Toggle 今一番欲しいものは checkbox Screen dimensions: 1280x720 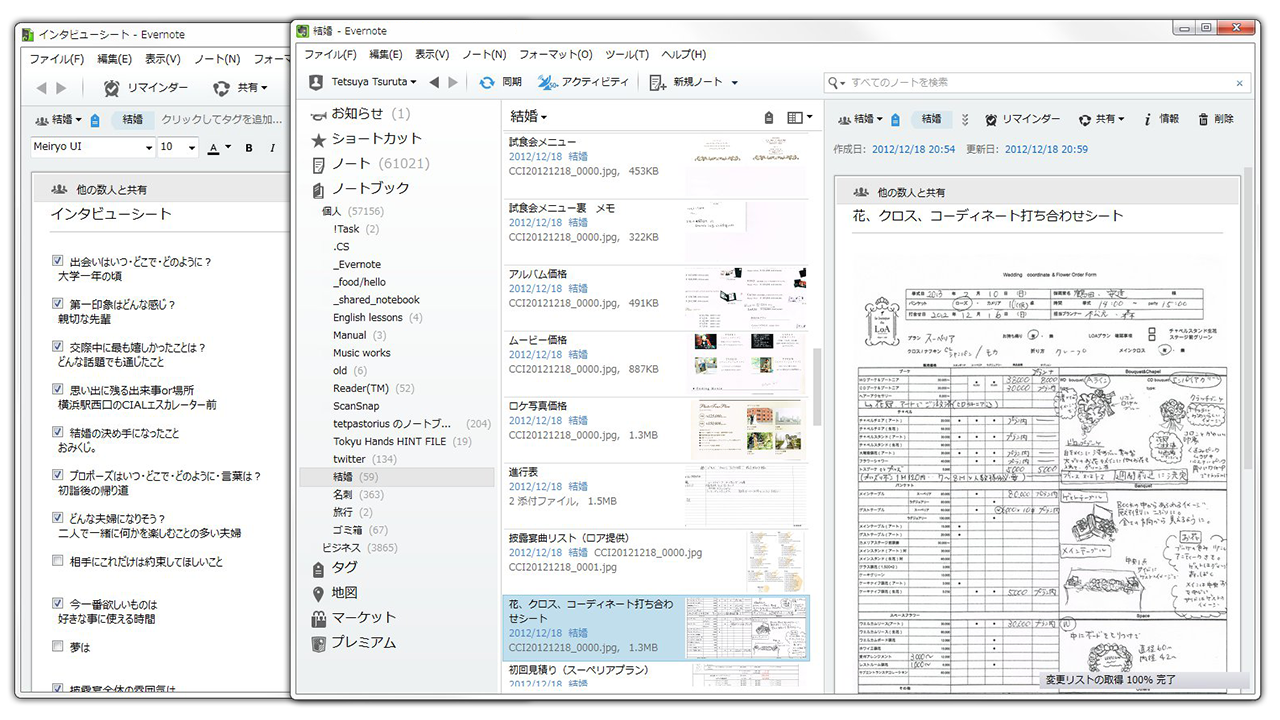point(58,604)
